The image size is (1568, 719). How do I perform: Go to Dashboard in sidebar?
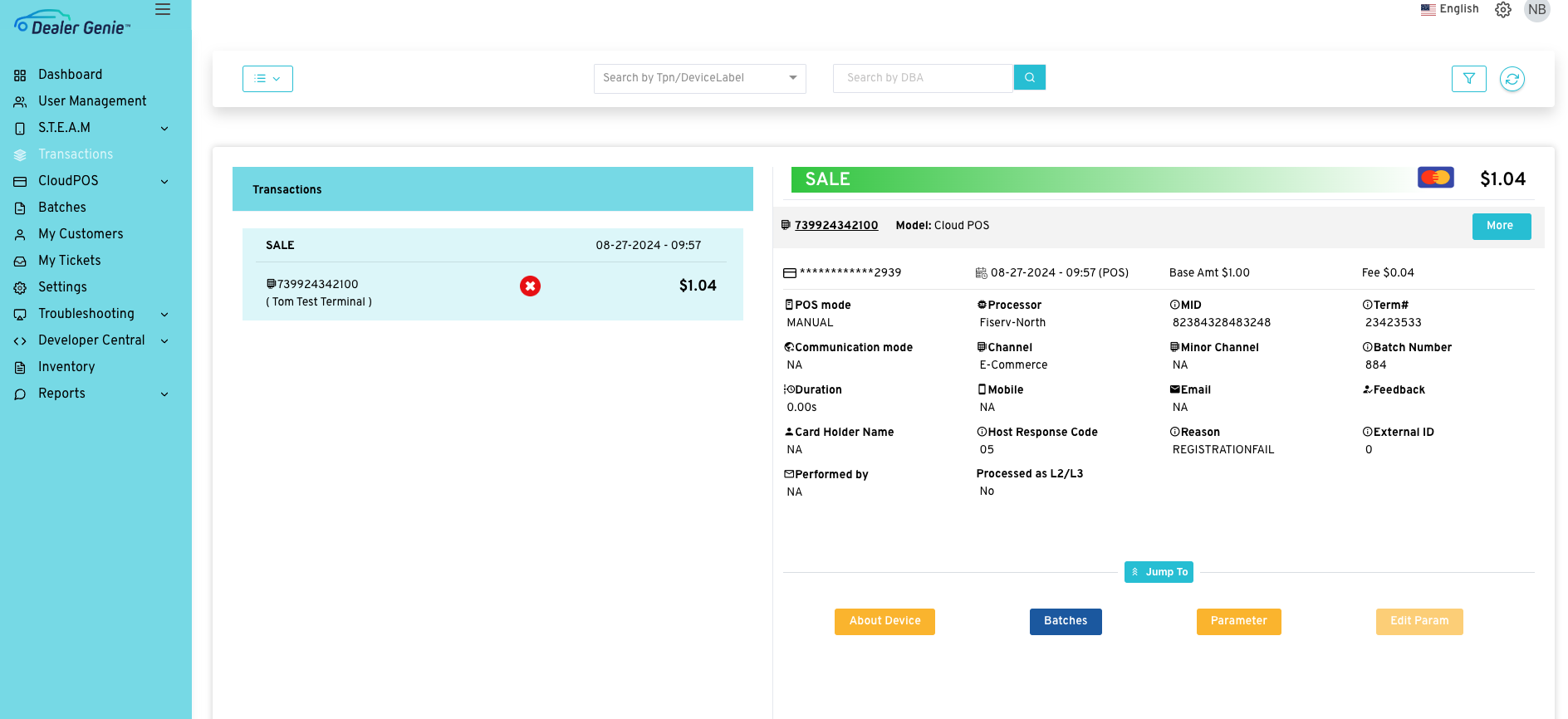click(70, 75)
